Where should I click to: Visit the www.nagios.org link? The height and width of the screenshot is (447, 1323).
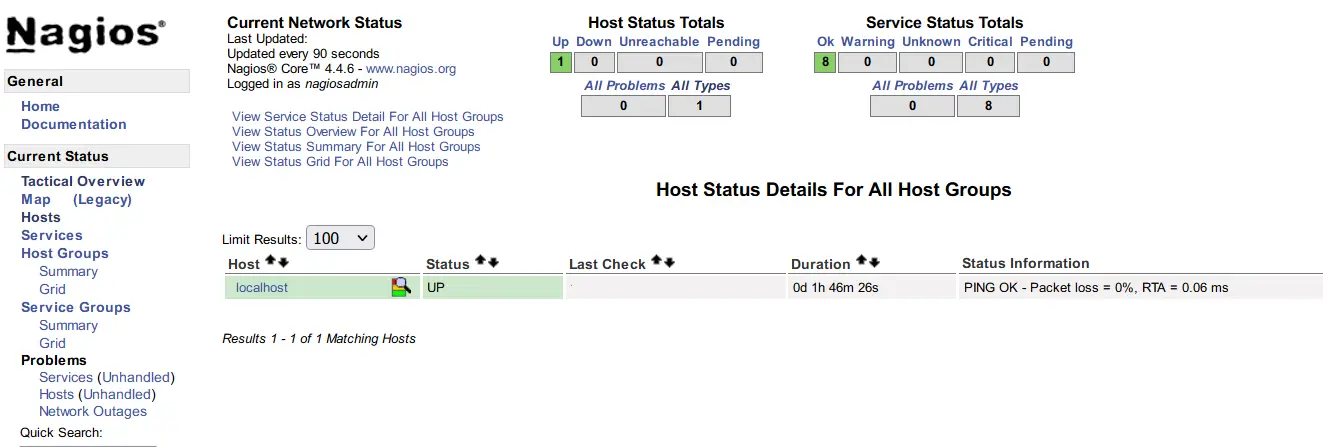coord(411,69)
